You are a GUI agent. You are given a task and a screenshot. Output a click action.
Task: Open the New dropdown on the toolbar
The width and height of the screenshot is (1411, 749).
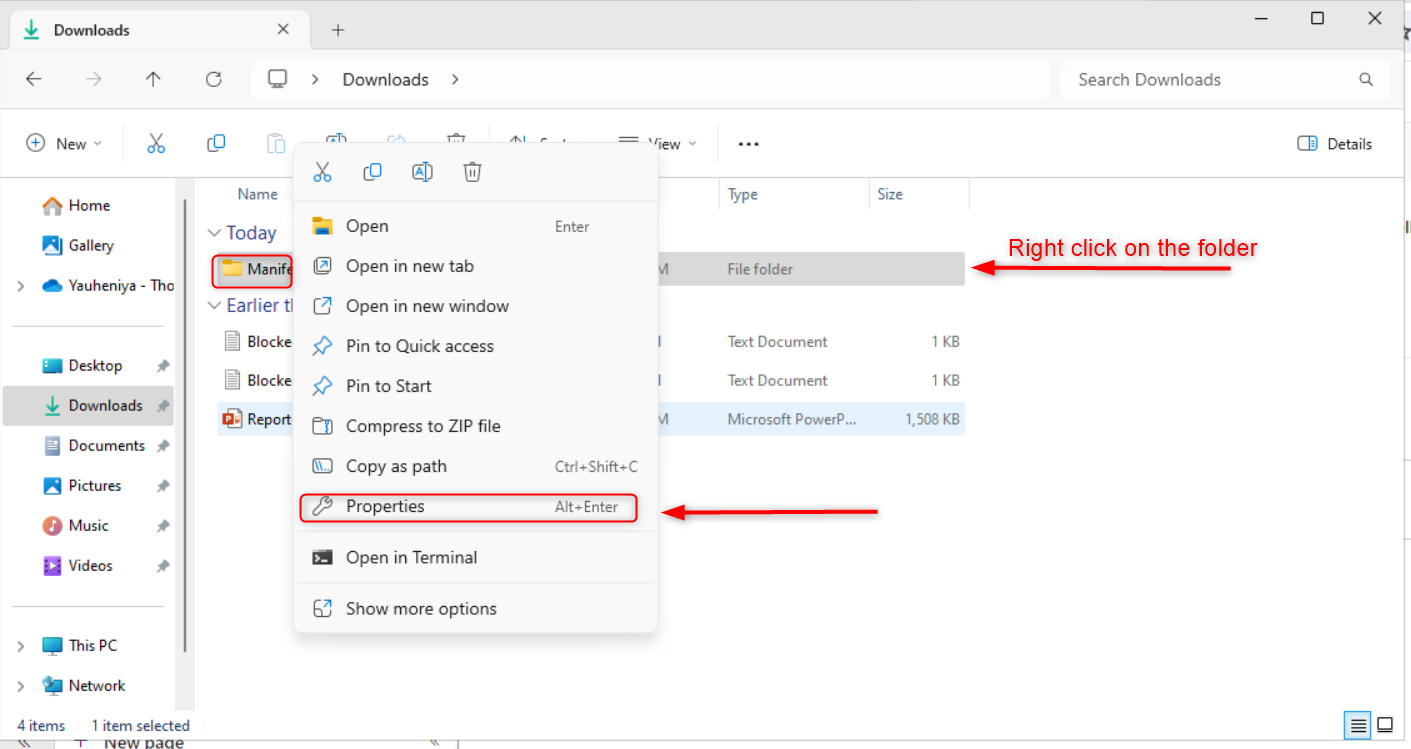pos(64,143)
